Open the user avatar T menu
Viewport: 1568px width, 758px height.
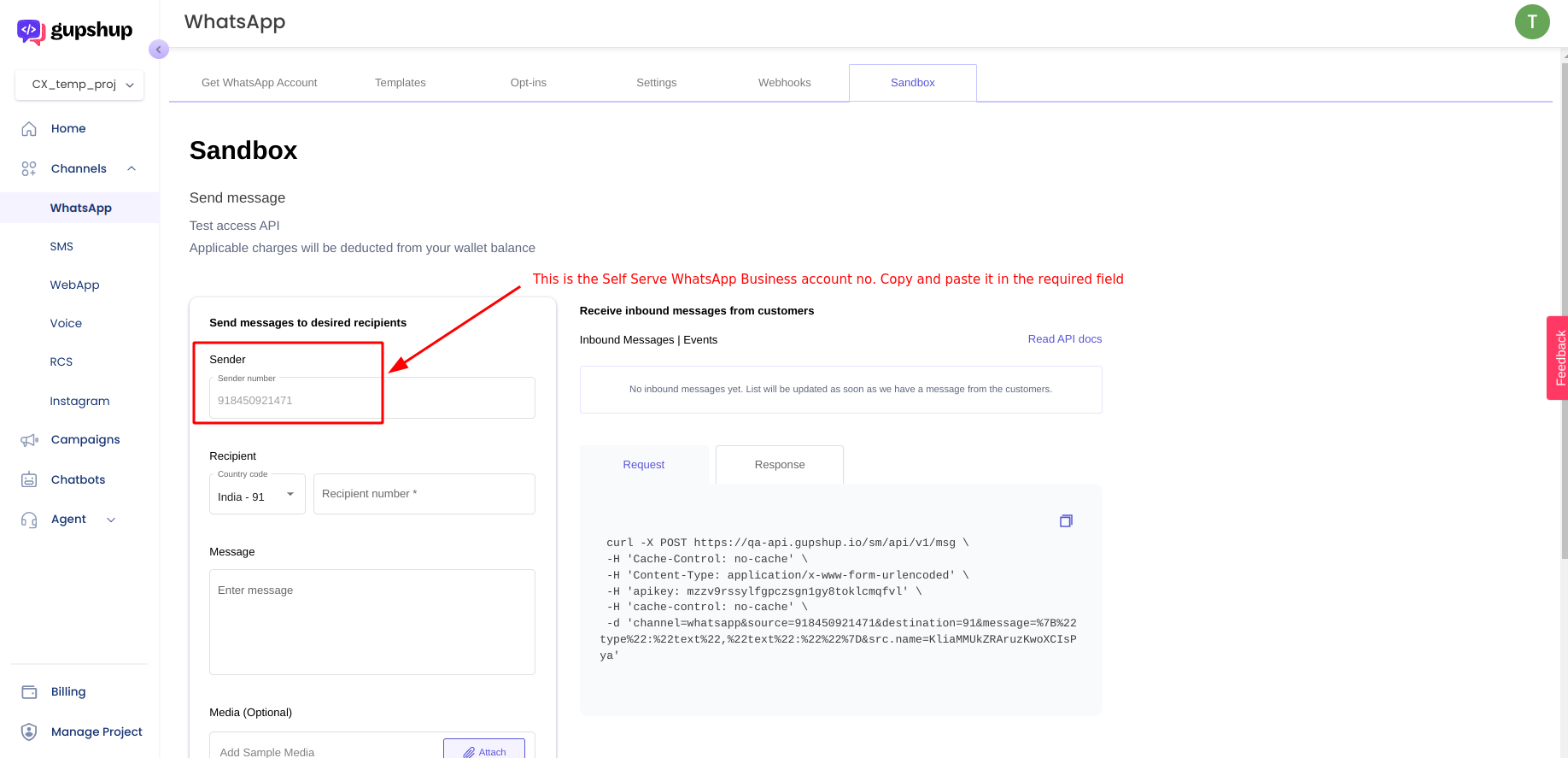coord(1532,21)
